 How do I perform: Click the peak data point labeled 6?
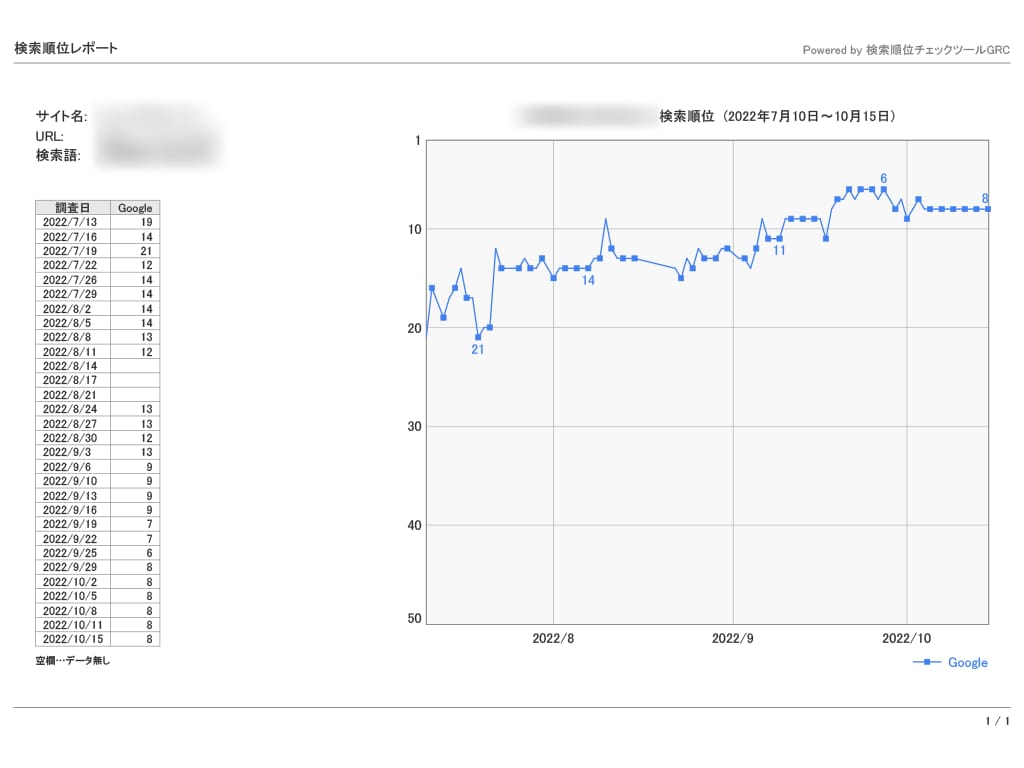pyautogui.click(x=884, y=189)
